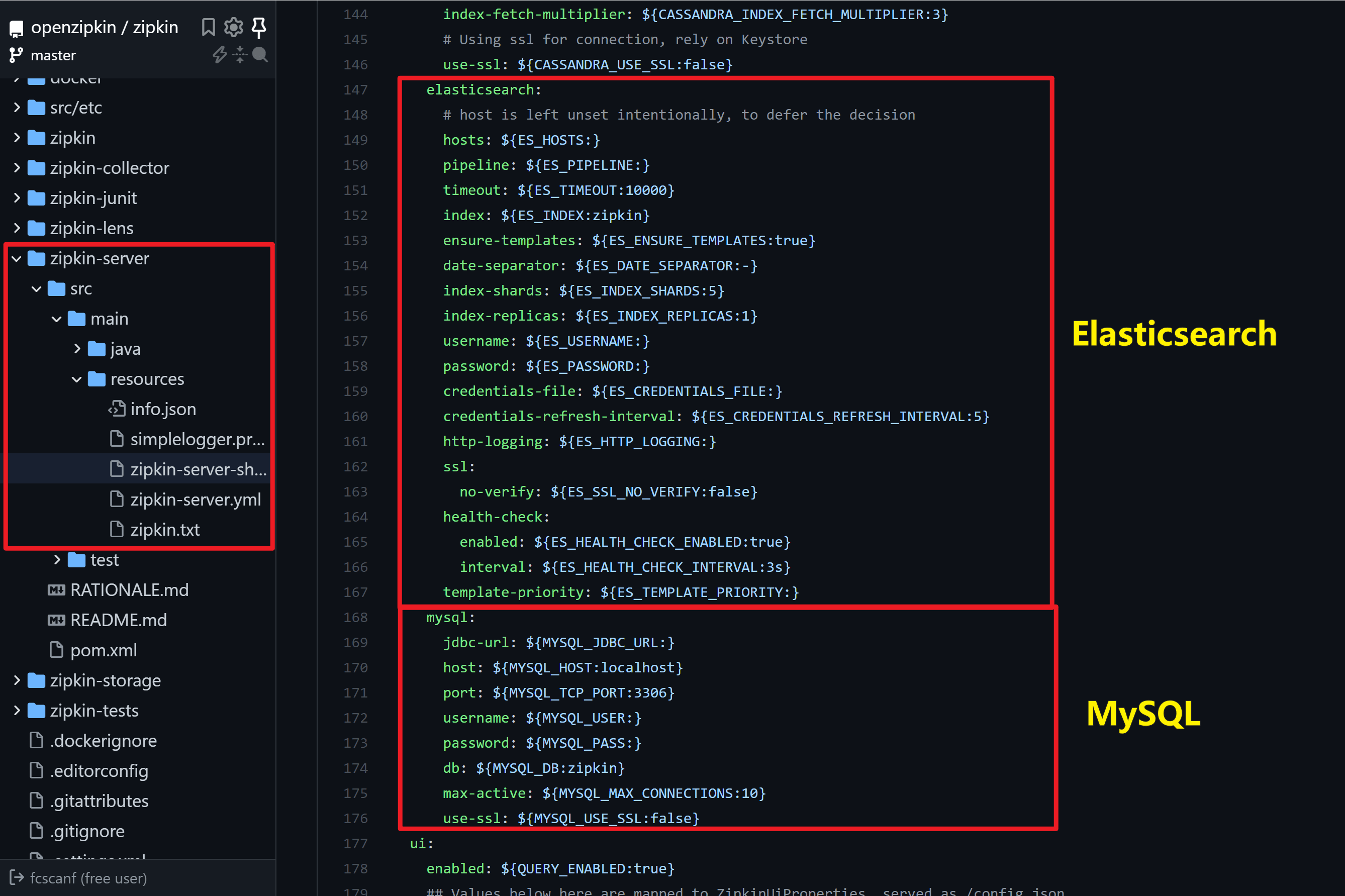Open the .gitignore file

[87, 831]
